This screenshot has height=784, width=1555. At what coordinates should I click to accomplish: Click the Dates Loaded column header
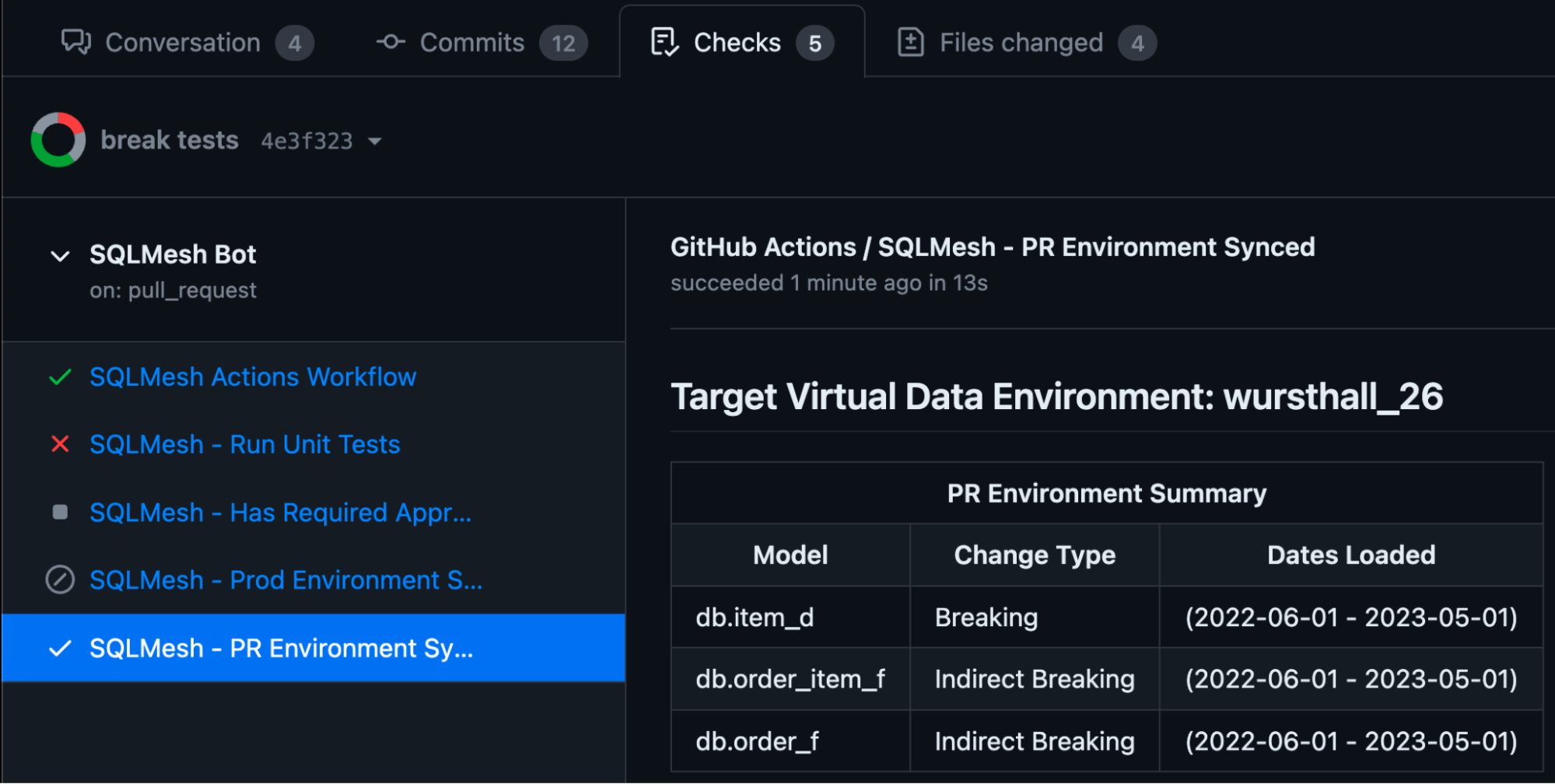point(1351,555)
